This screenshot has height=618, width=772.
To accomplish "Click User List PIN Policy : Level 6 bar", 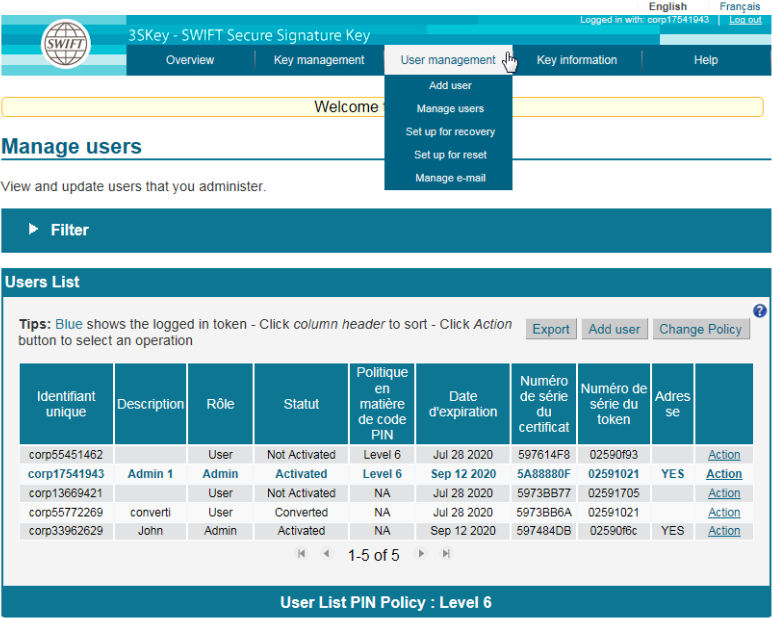I will click(386, 602).
